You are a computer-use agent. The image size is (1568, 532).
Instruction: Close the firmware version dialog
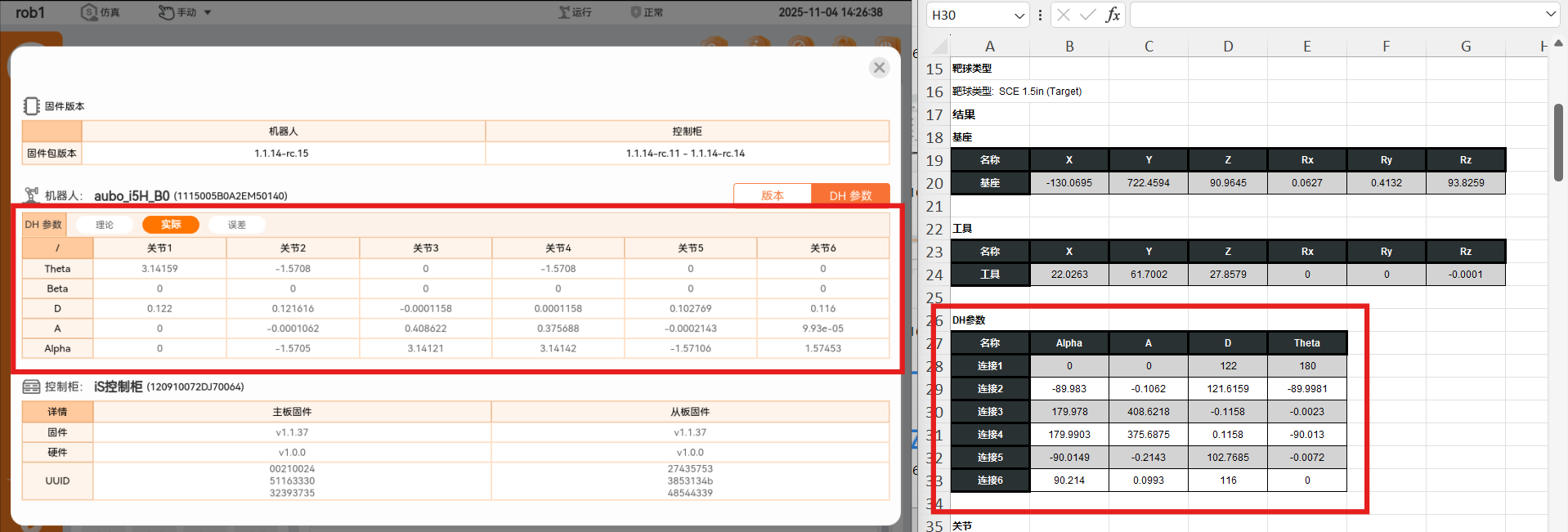click(x=879, y=68)
